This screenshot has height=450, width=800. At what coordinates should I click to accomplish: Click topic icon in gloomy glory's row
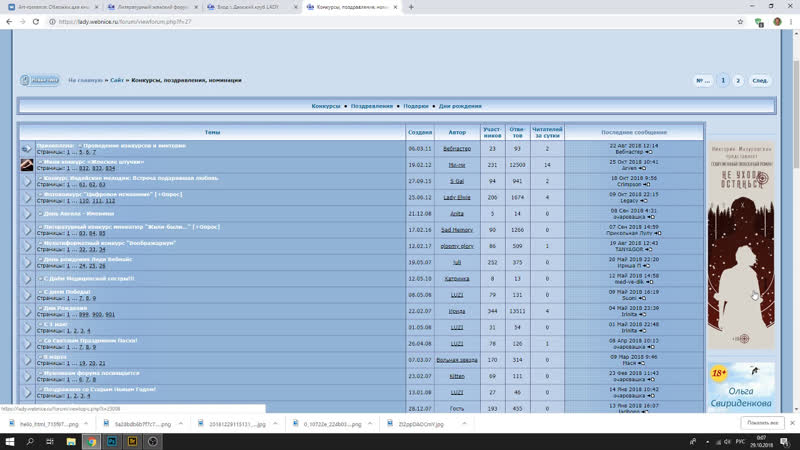coord(27,246)
